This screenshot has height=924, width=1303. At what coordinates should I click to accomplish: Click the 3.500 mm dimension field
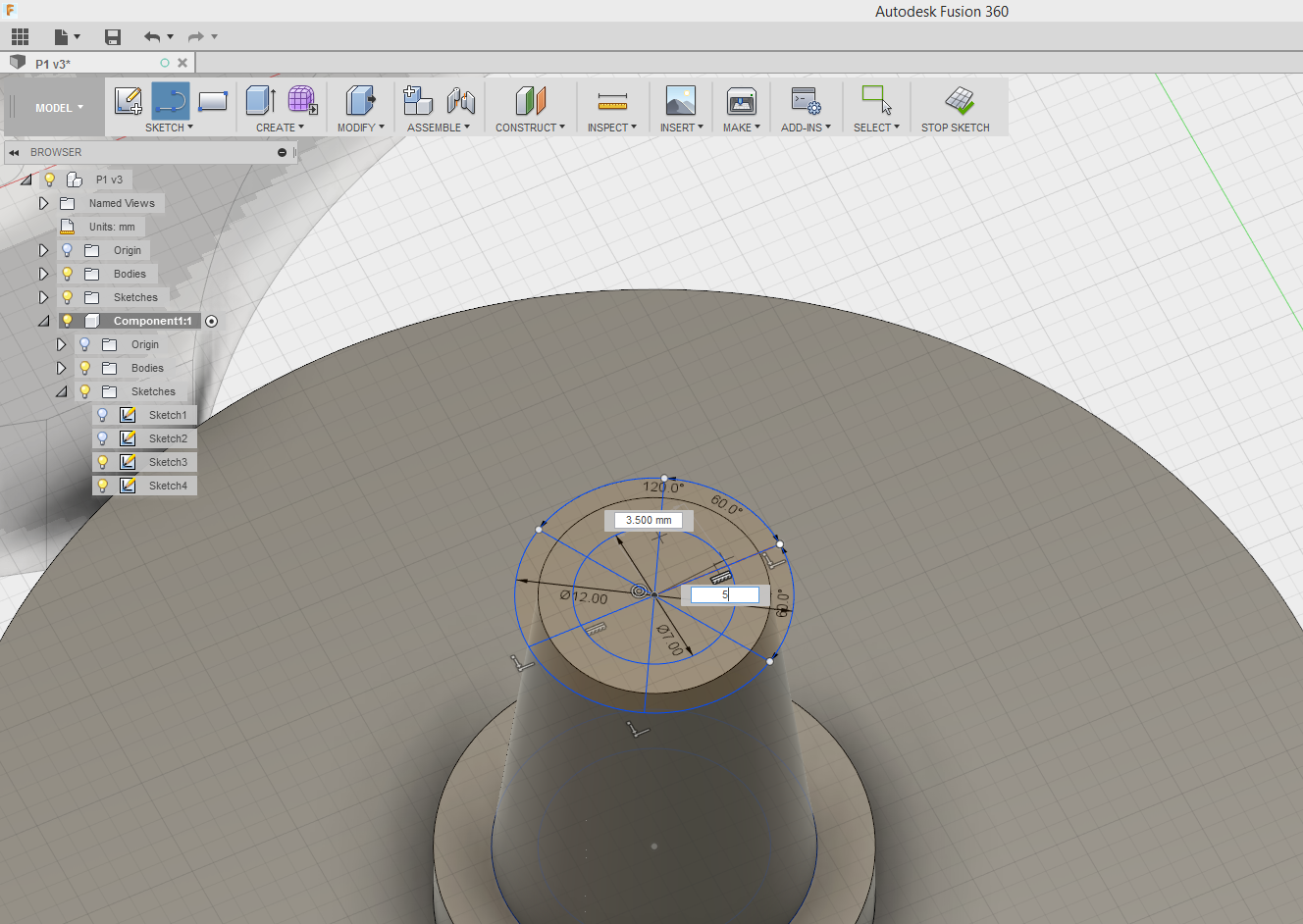pyautogui.click(x=649, y=520)
